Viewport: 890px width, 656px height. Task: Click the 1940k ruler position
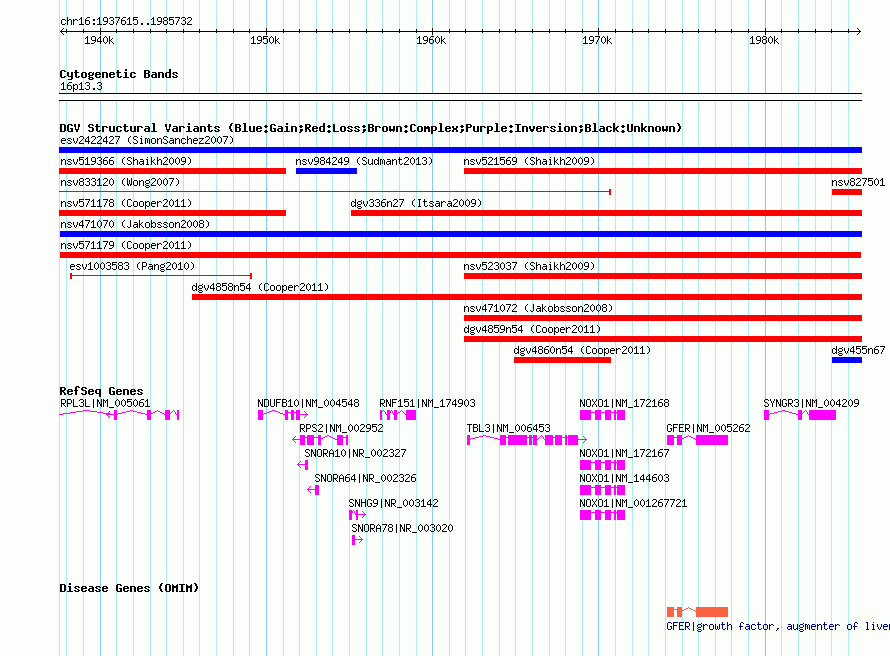tap(99, 40)
